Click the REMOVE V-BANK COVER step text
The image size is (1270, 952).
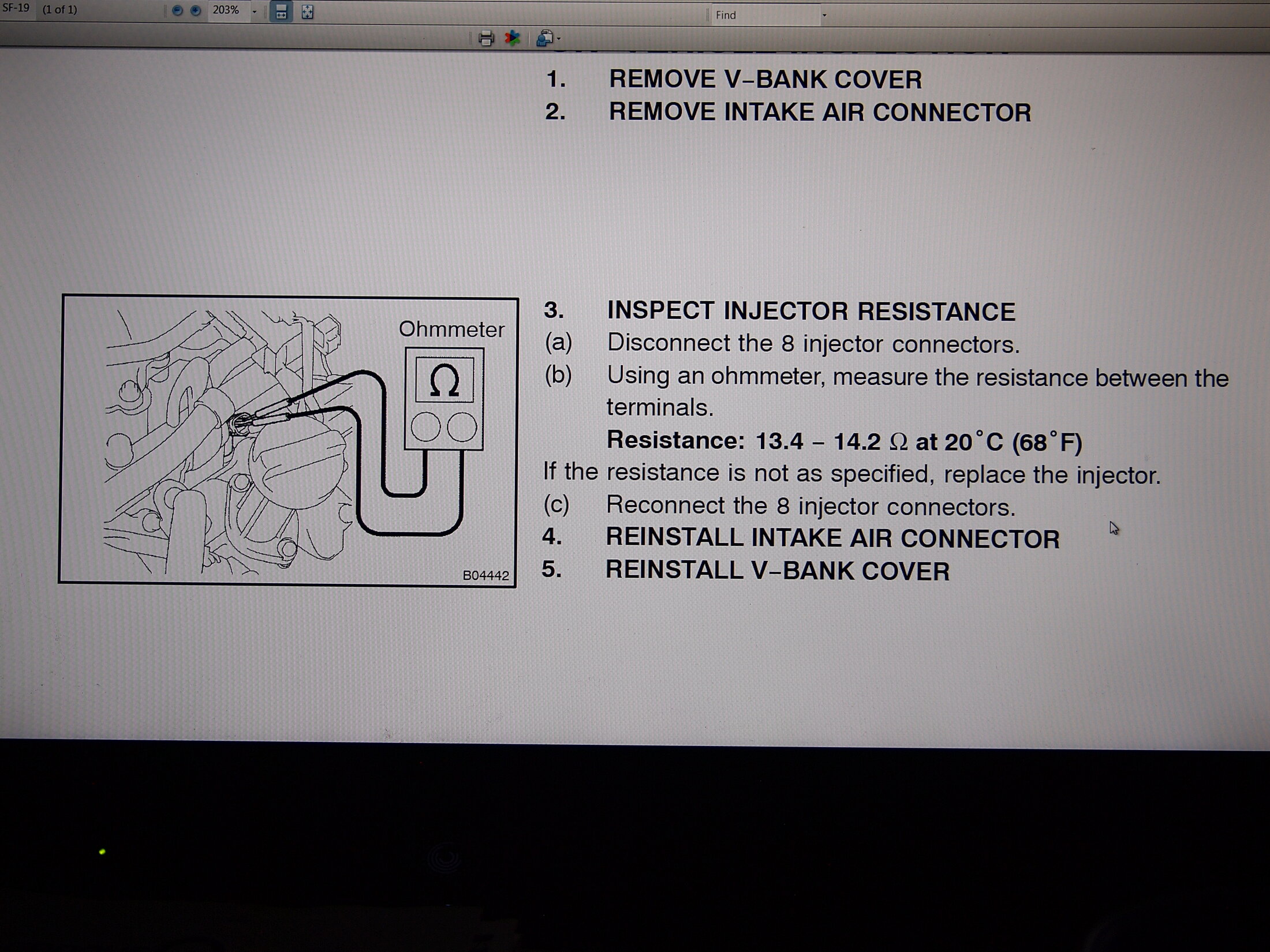pos(765,80)
